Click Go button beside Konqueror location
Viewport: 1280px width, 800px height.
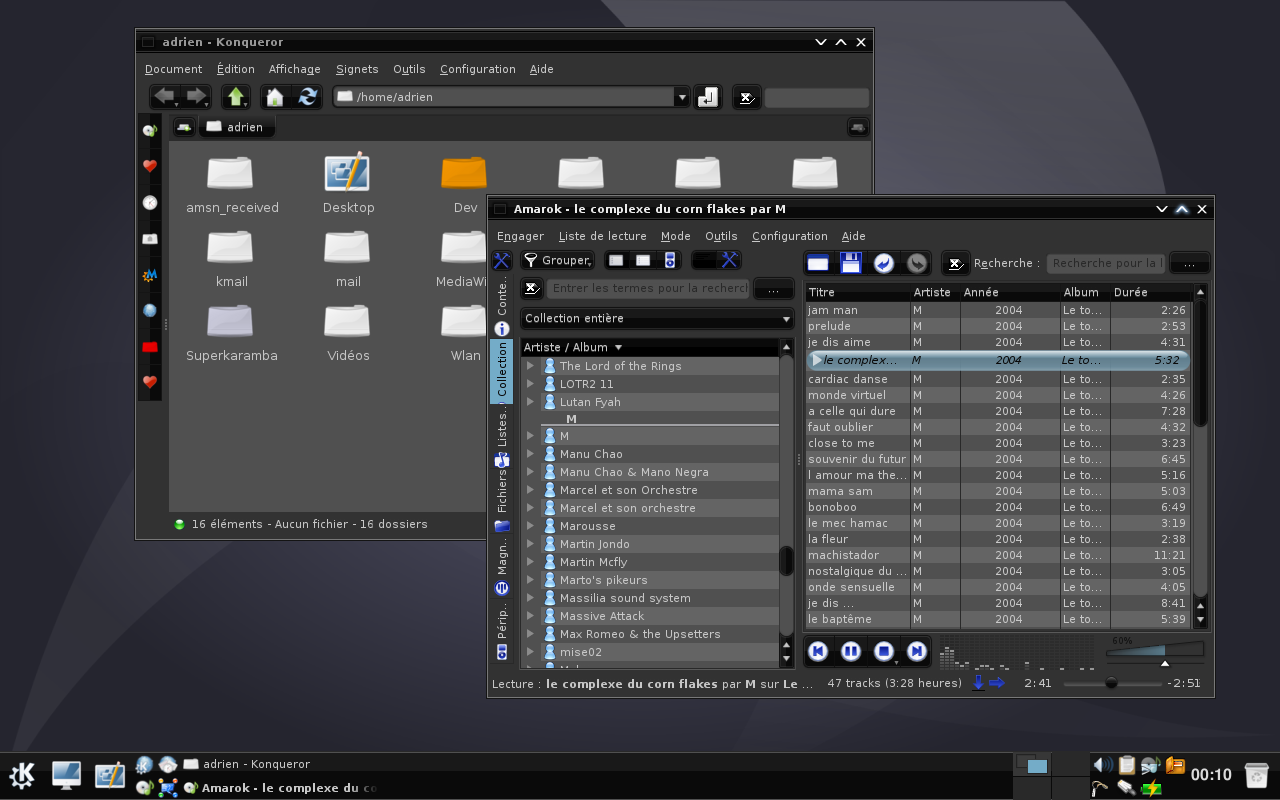point(708,97)
